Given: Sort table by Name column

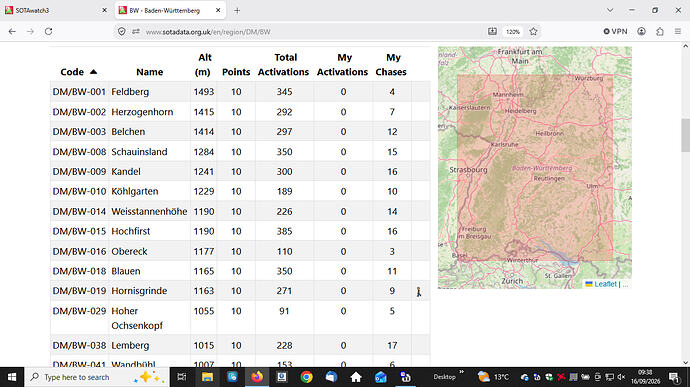Looking at the screenshot, I should pos(150,72).
